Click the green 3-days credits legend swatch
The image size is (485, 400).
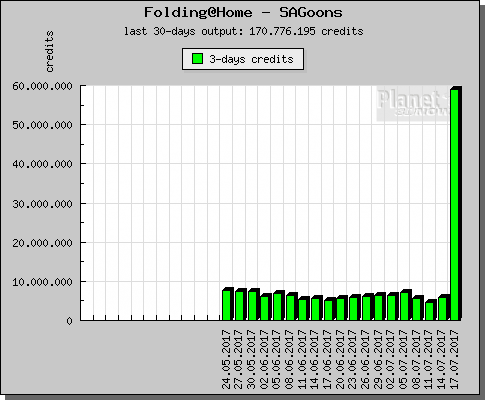(x=197, y=59)
